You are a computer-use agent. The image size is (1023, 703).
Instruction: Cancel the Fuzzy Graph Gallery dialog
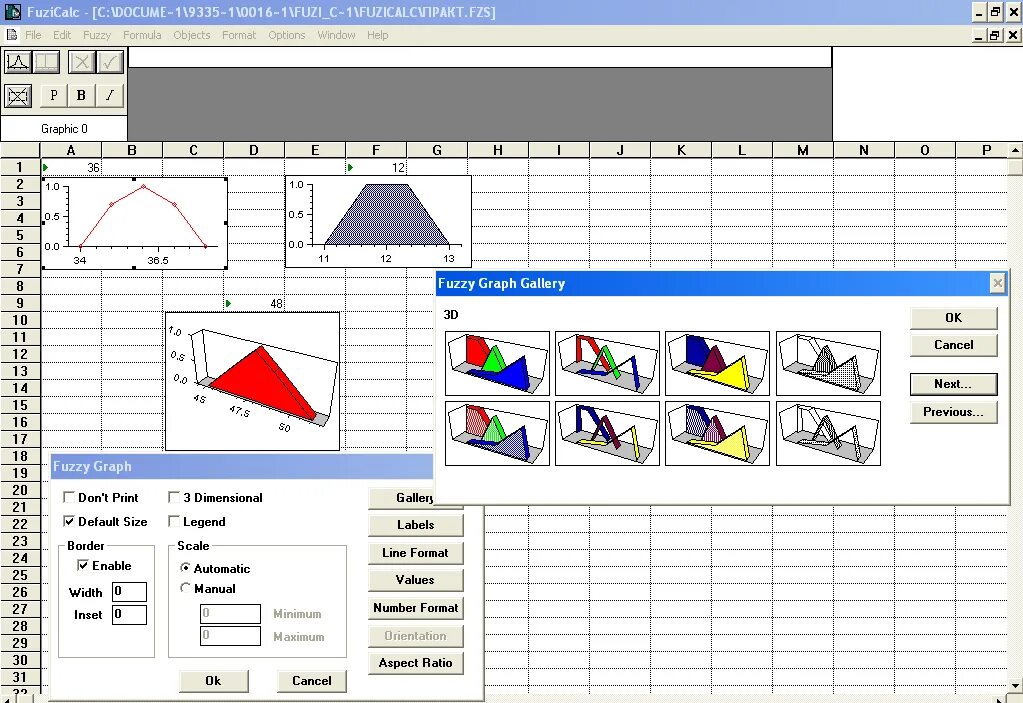(953, 345)
